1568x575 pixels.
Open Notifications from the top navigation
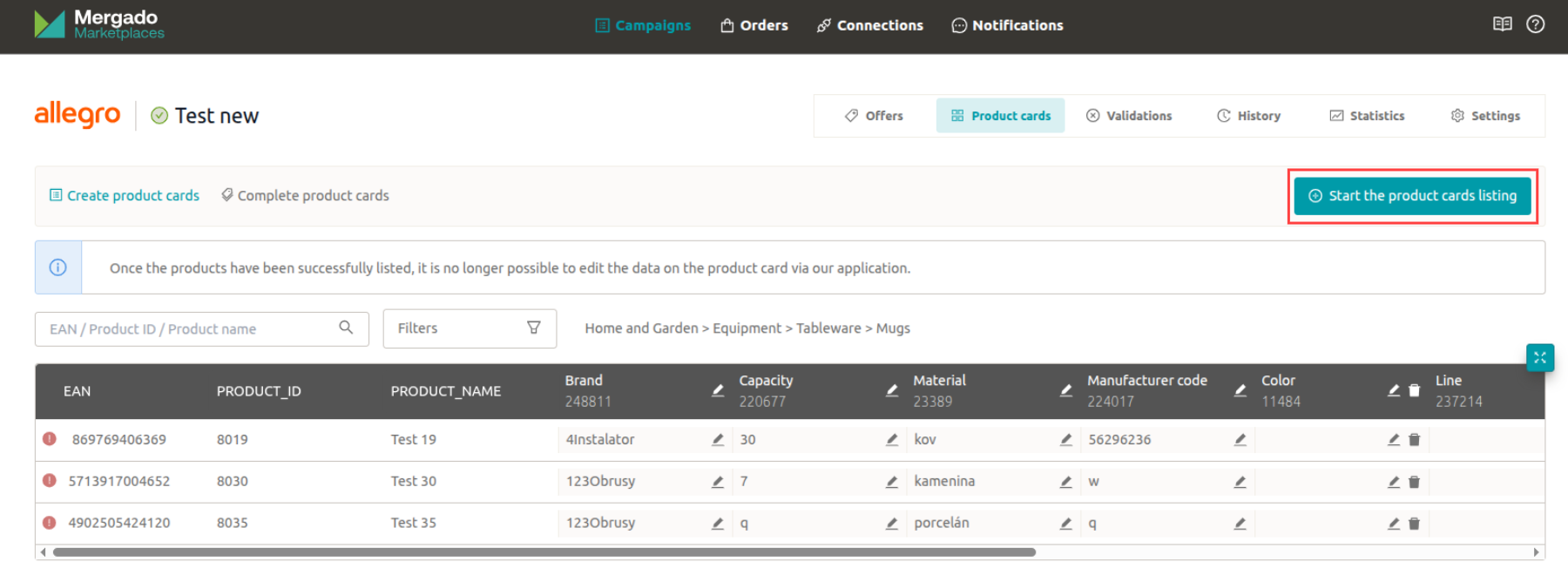coord(1007,25)
